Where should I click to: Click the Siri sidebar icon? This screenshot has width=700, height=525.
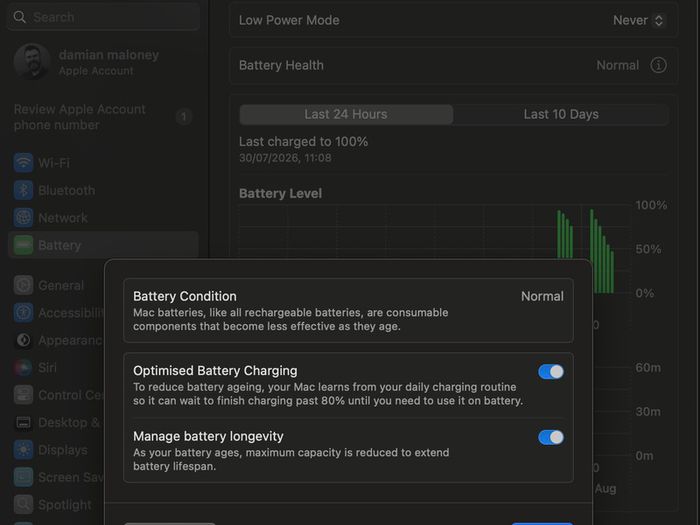(23, 367)
